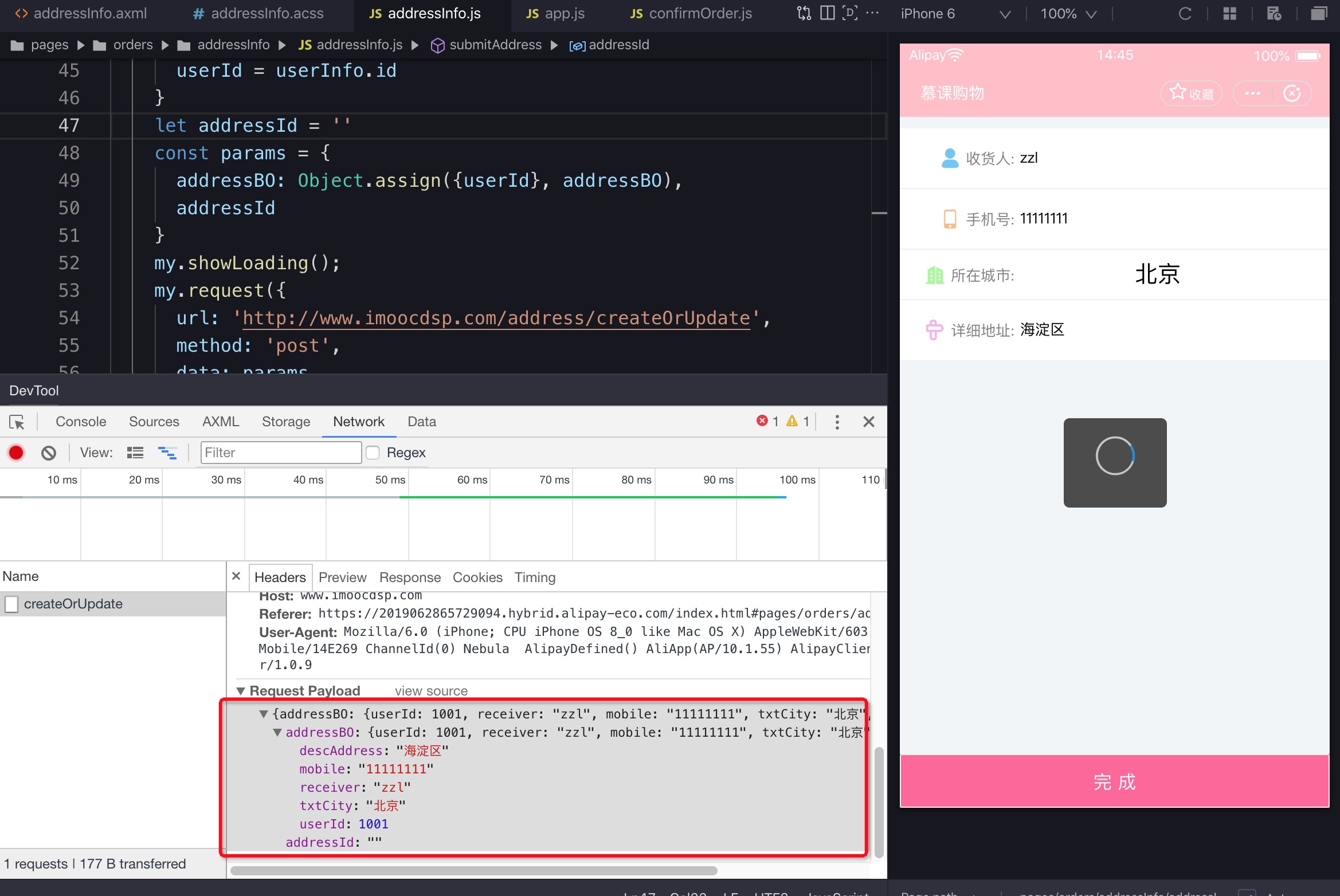1340x896 pixels.
Task: Open the Cookies tab of request details
Action: (x=477, y=577)
